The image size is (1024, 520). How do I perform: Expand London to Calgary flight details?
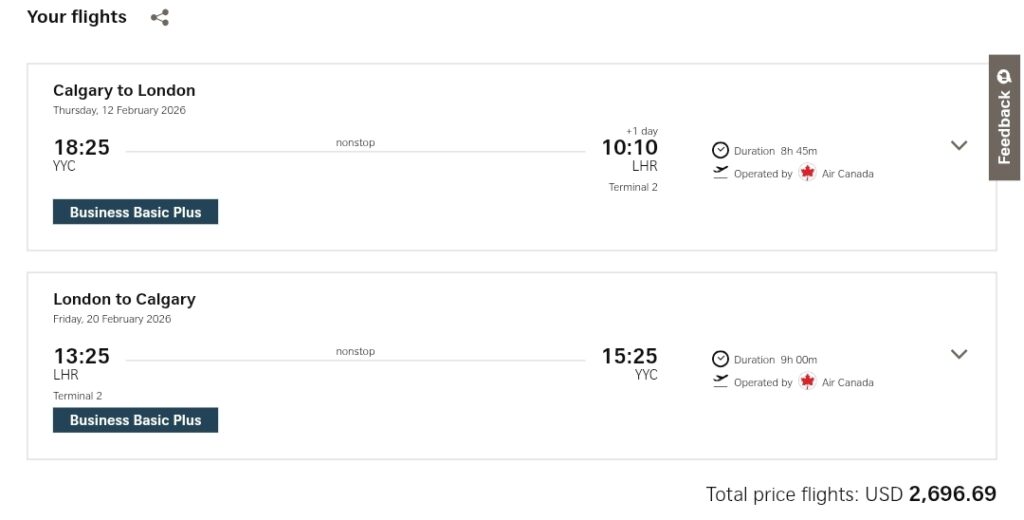tap(959, 354)
